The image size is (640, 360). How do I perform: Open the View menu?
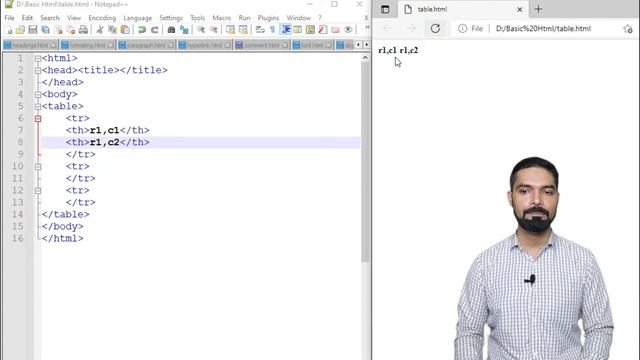[74, 18]
